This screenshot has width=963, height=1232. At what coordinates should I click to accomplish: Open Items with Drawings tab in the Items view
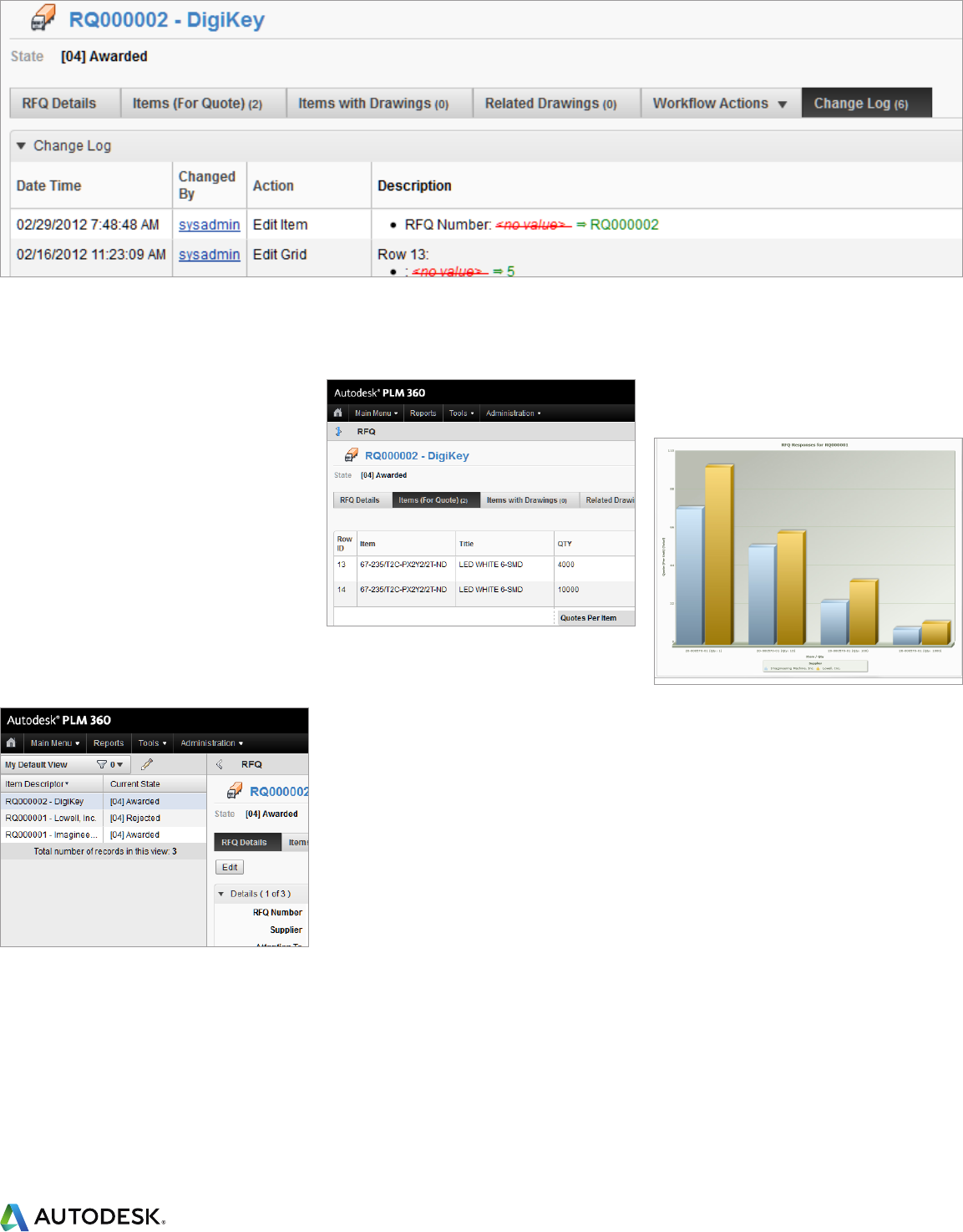click(x=530, y=499)
